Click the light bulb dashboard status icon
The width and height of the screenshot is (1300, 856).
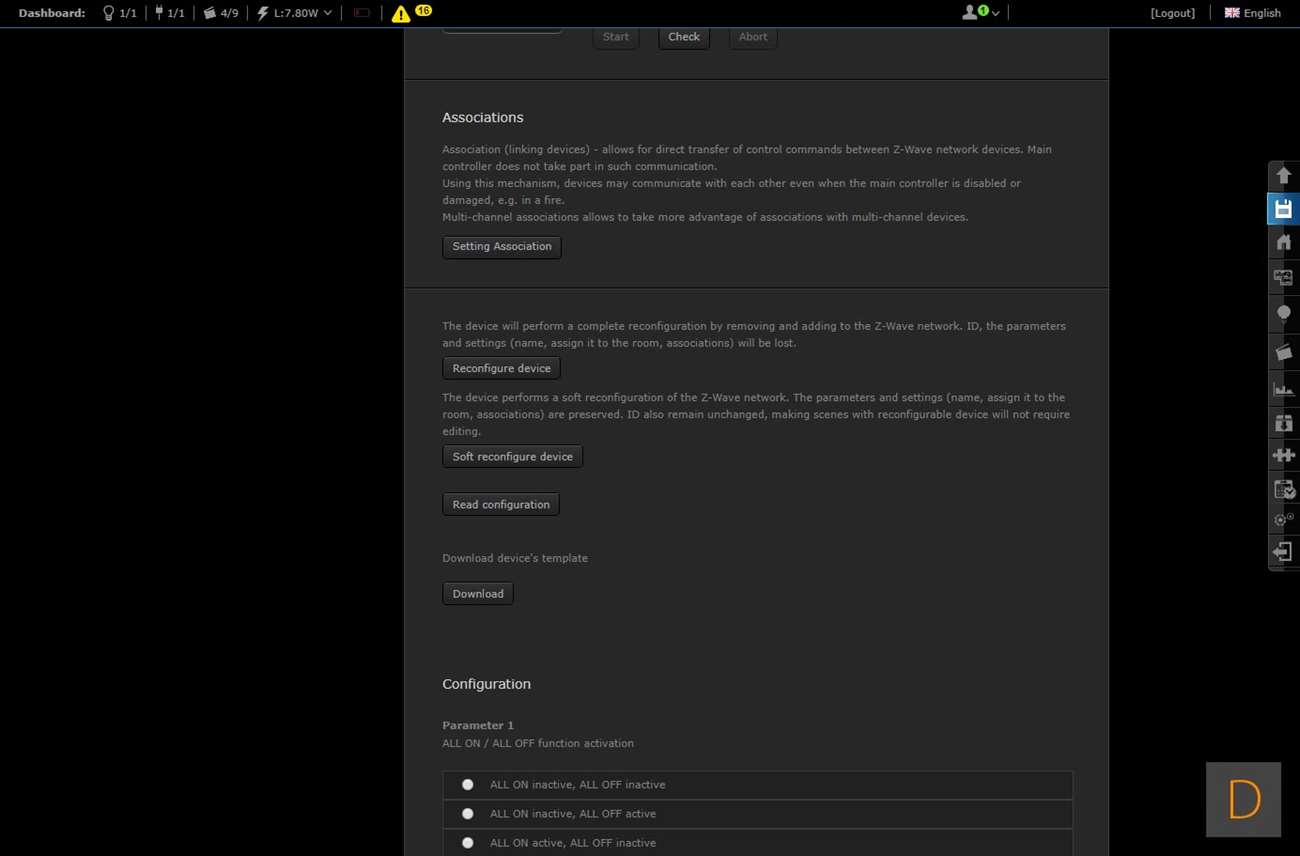(x=109, y=13)
